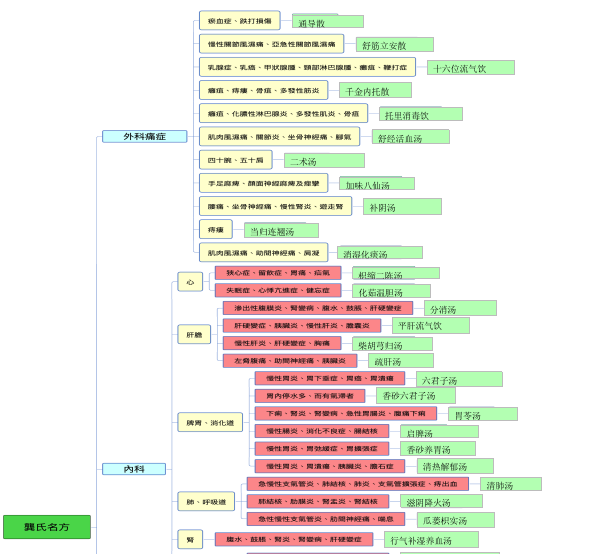Select the green 胃苓汤 formula label
This screenshot has height=554, width=612.
(x=483, y=414)
